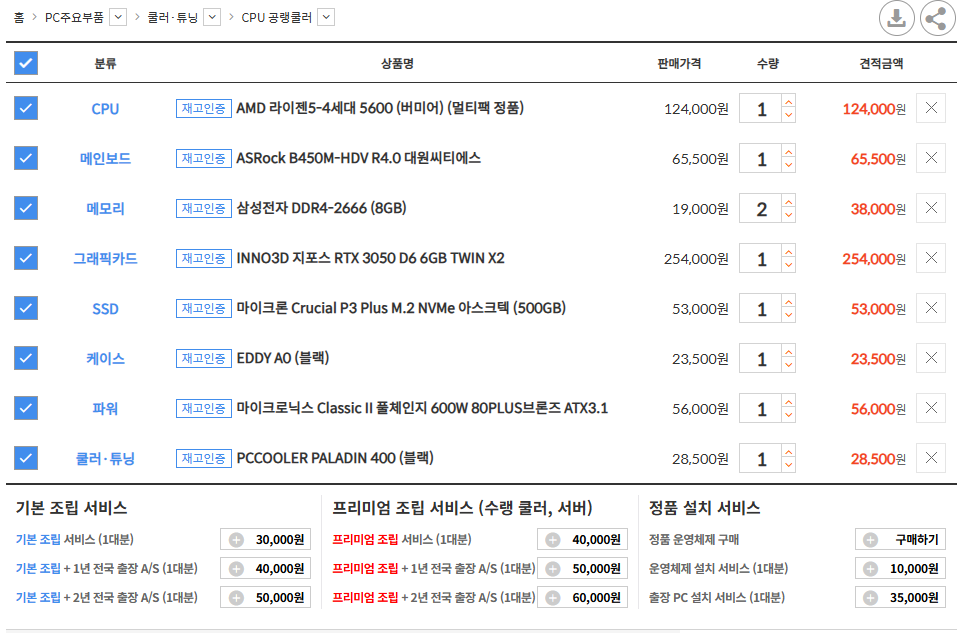Add 프리미엄 조립 + 1년 A/S 50,000원 option
The height and width of the screenshot is (633, 959).
(582, 568)
